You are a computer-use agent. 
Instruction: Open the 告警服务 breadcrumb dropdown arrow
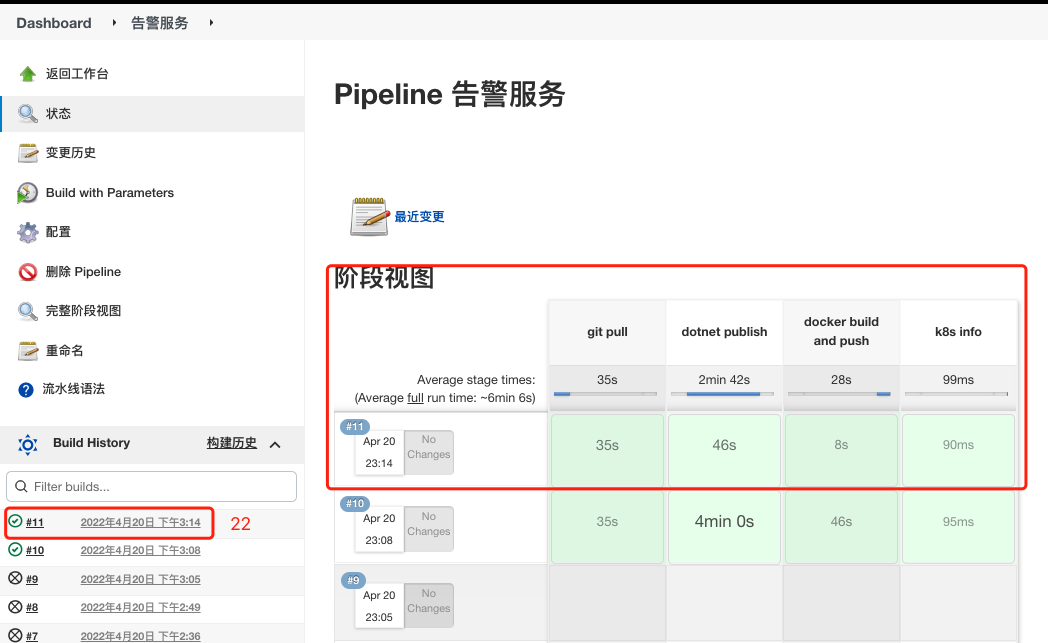(211, 23)
